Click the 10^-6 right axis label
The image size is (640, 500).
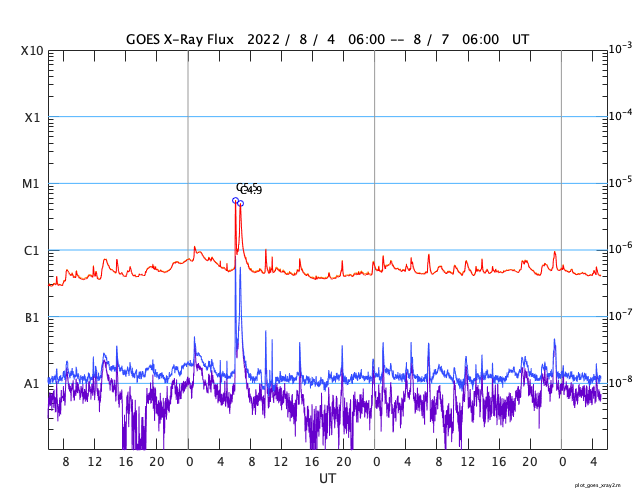tap(620, 248)
